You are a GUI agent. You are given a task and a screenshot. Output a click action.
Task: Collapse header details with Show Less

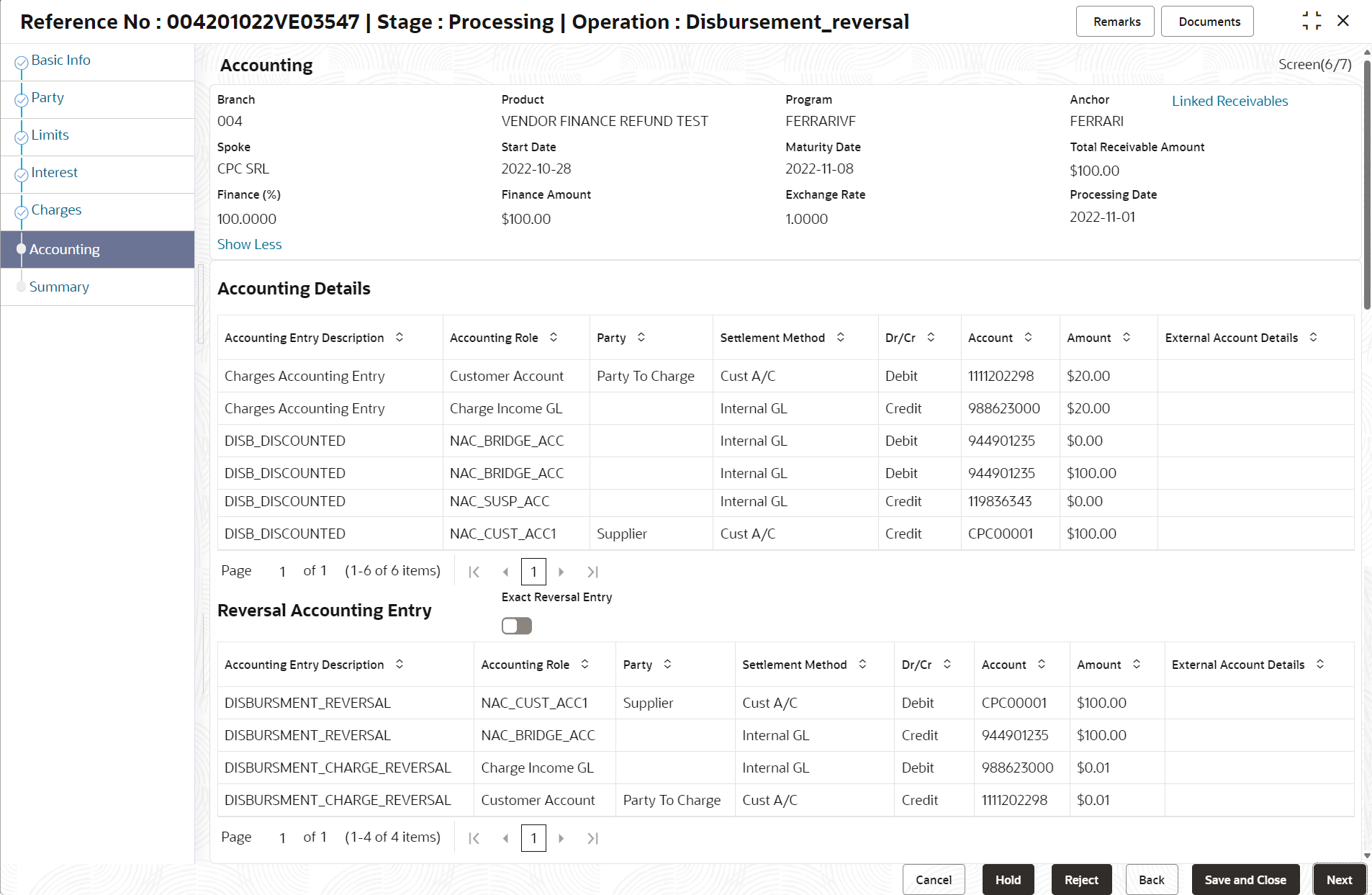249,244
